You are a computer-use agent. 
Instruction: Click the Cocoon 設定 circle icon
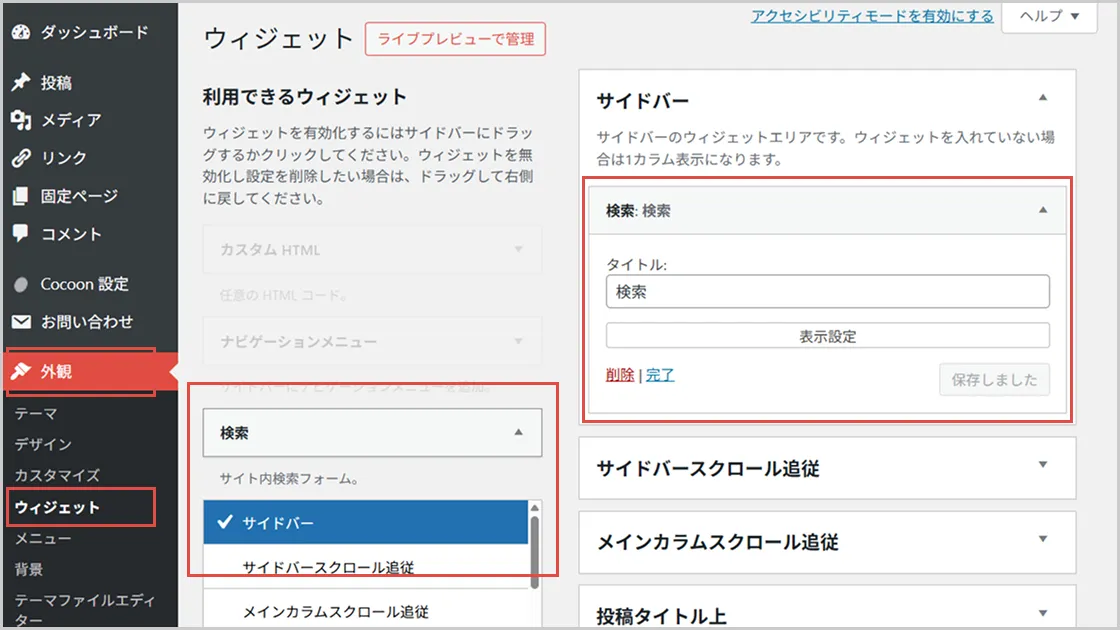[21, 285]
